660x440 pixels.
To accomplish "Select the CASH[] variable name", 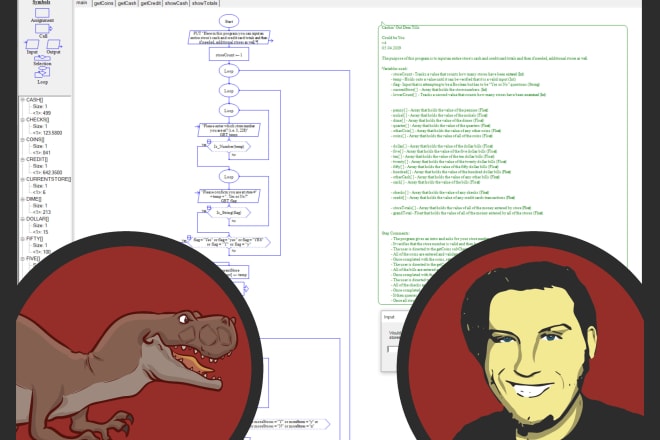I will 35,100.
